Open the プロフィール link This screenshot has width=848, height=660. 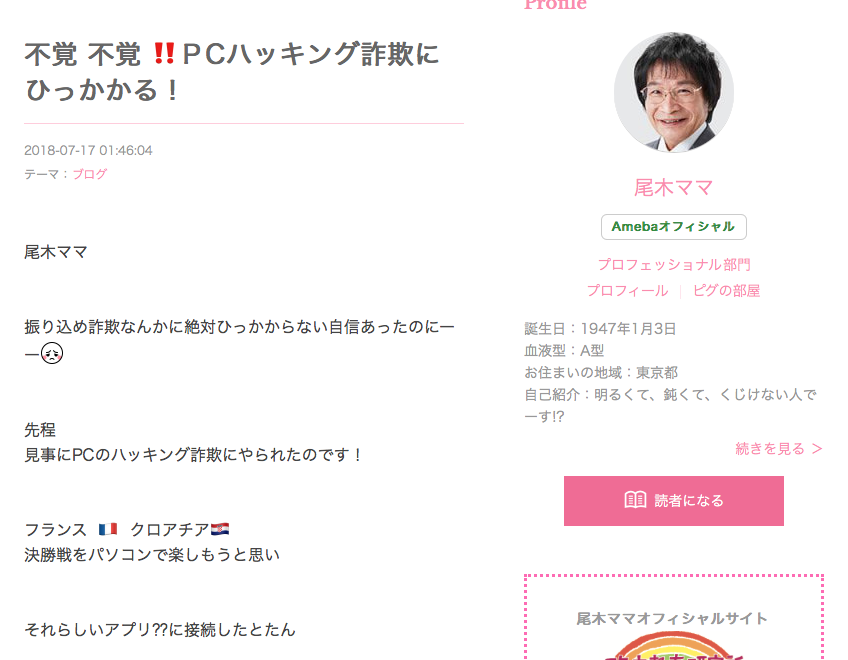[627, 291]
